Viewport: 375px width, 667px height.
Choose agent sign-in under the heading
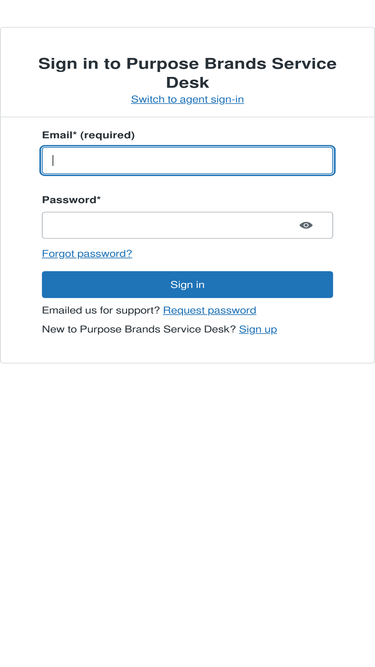point(187,99)
